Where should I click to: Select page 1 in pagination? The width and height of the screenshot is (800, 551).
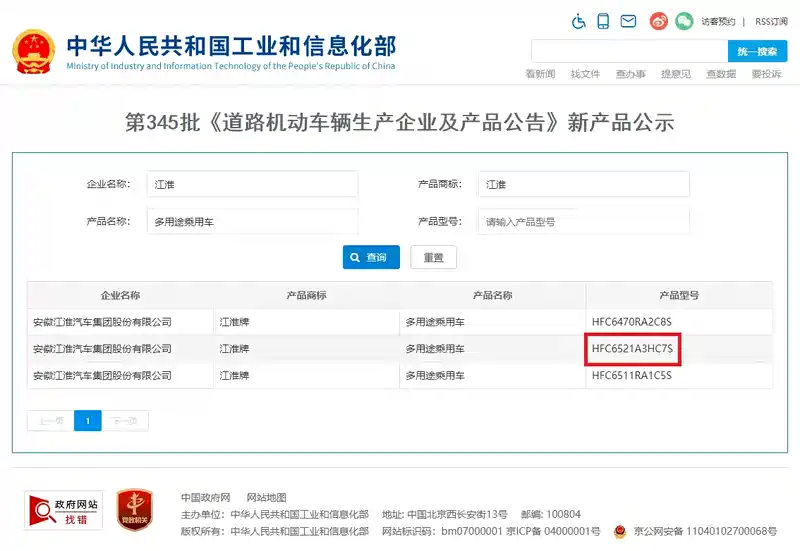tap(88, 421)
